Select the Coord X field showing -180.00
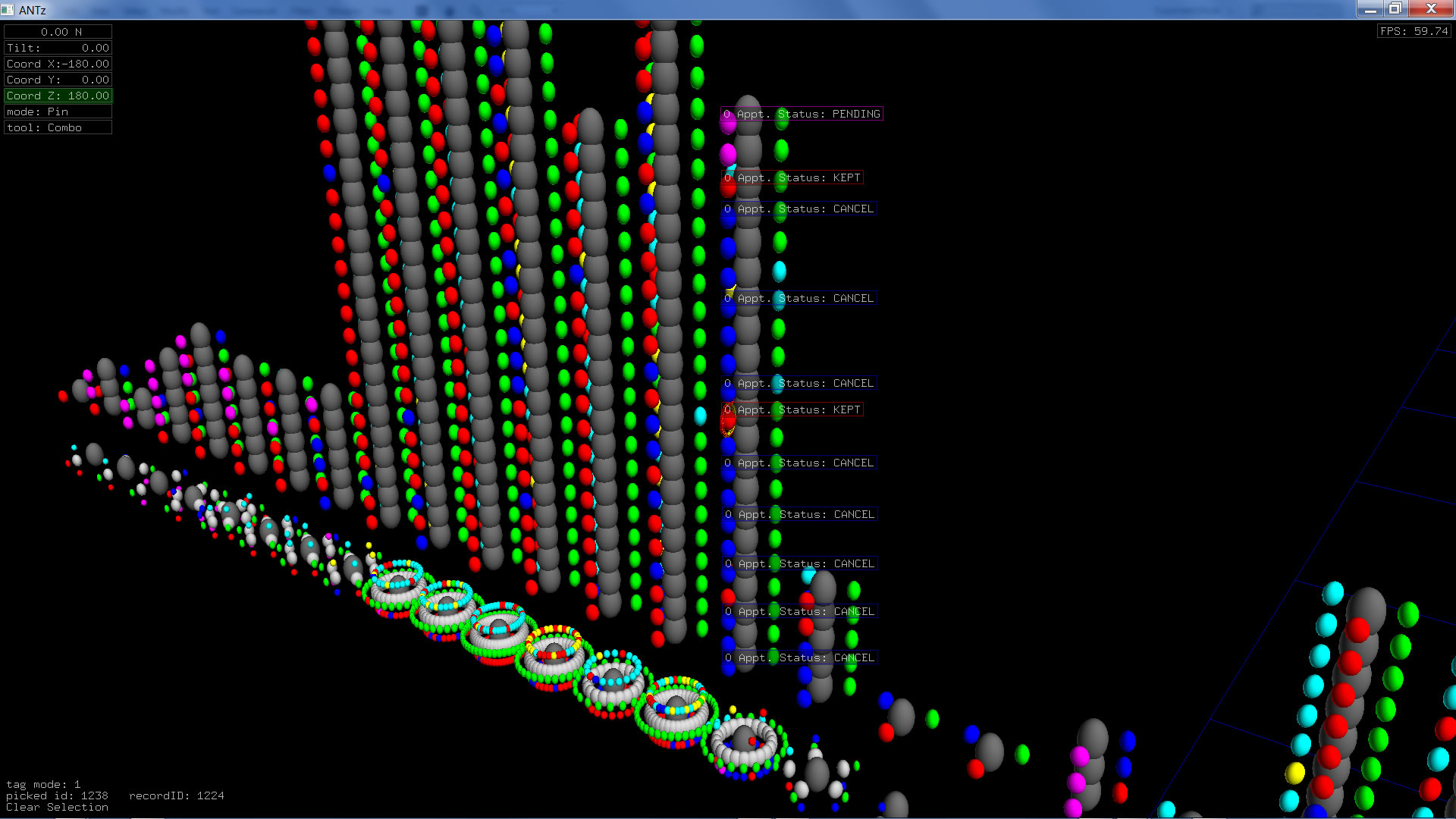 click(58, 64)
